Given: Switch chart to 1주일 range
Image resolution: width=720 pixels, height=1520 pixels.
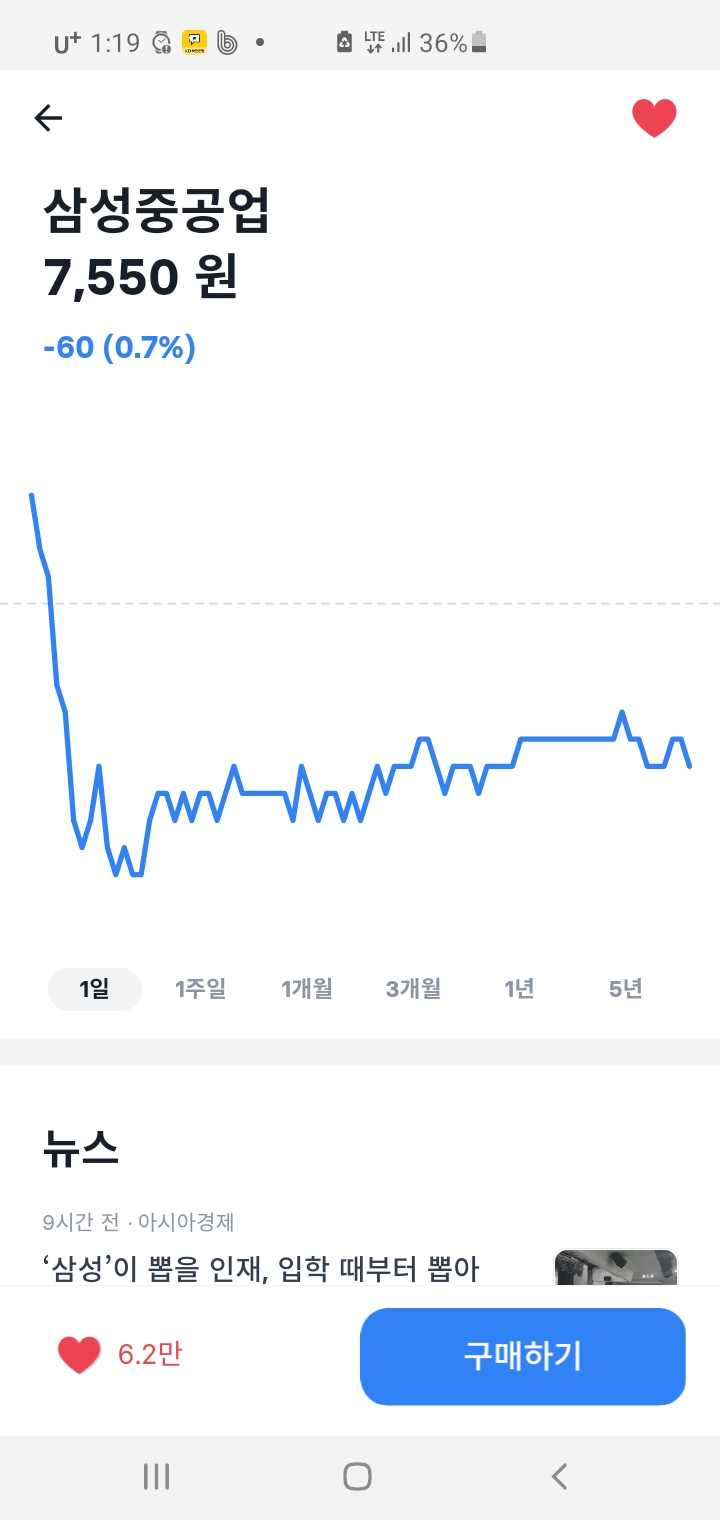Looking at the screenshot, I should [x=200, y=989].
